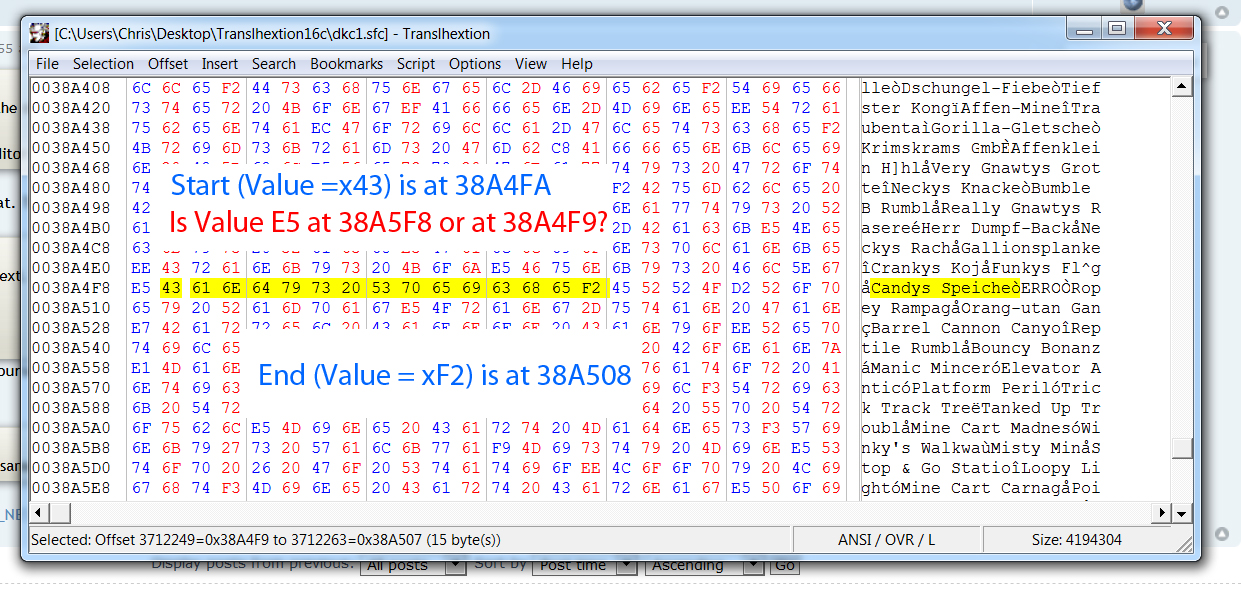This screenshot has height=594, width=1244.
Task: Open the File menu
Action: point(47,63)
